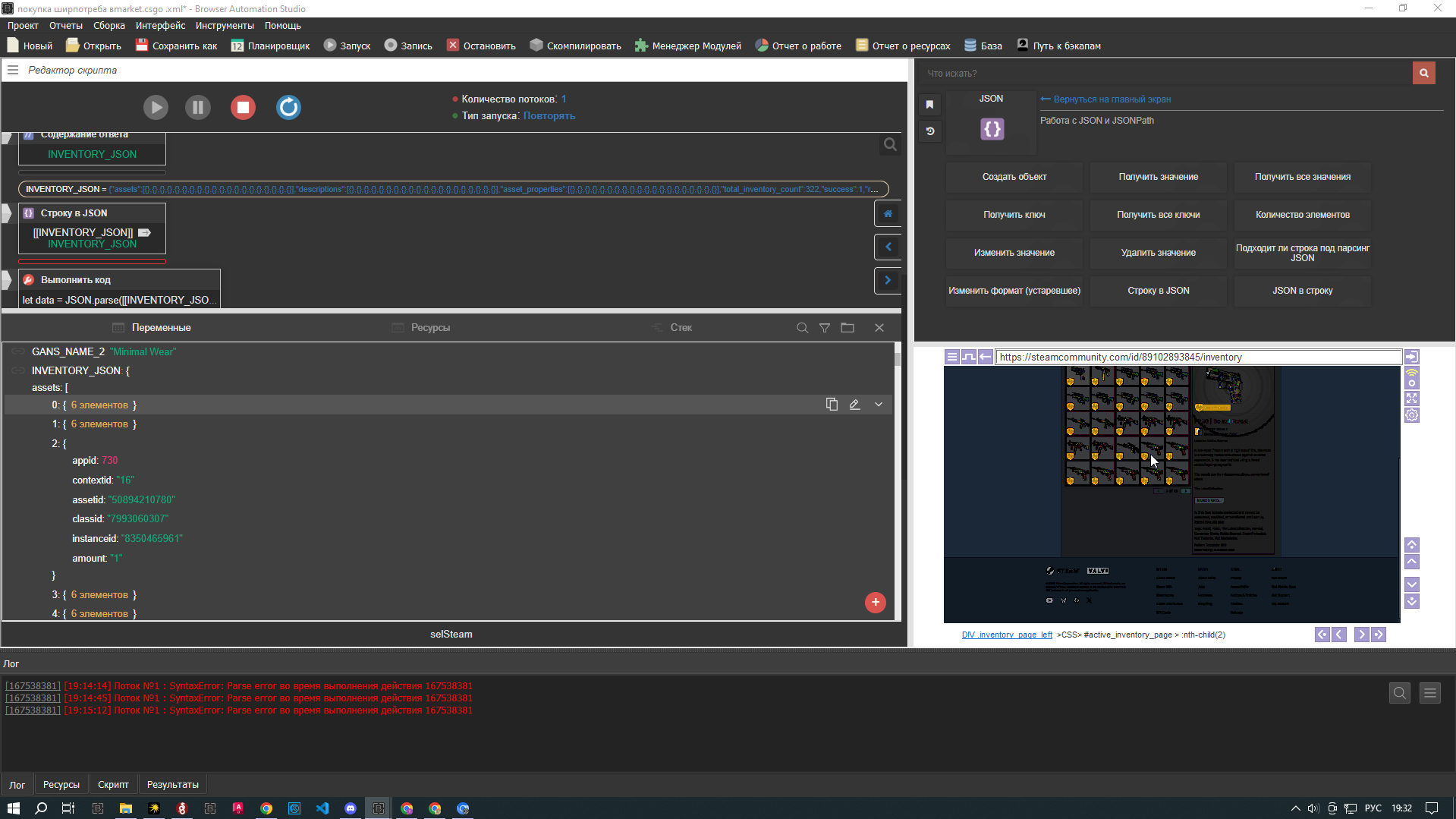Click the red search button

(1423, 73)
